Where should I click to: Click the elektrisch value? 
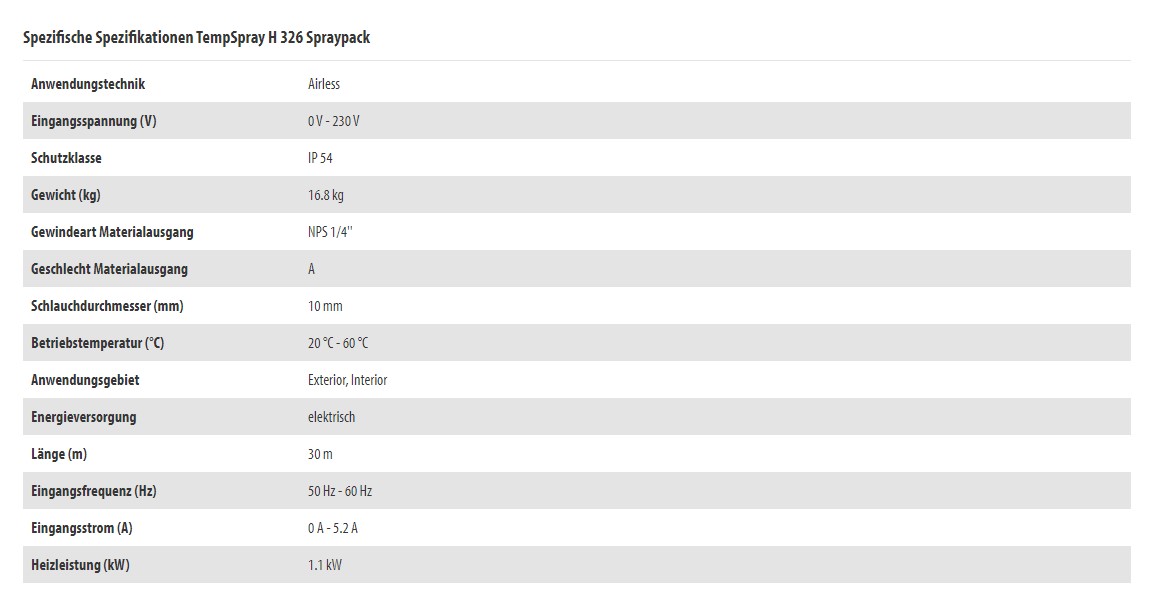click(x=331, y=417)
